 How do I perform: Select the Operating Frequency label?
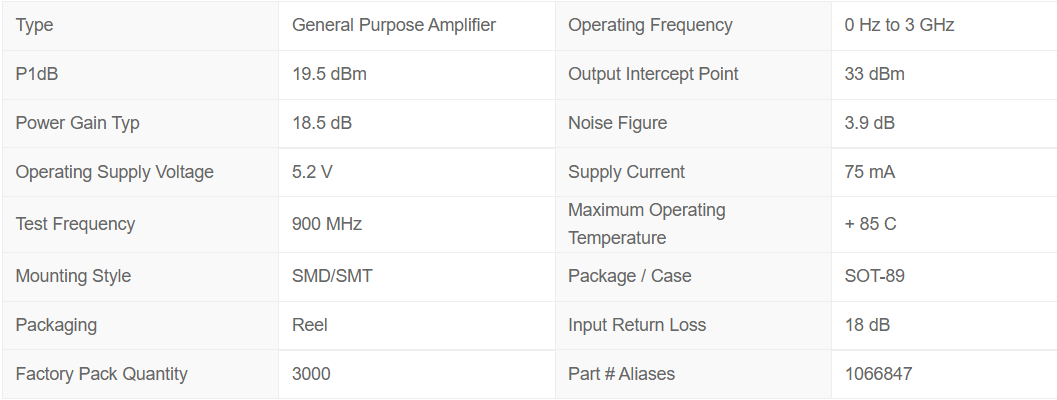coord(650,25)
